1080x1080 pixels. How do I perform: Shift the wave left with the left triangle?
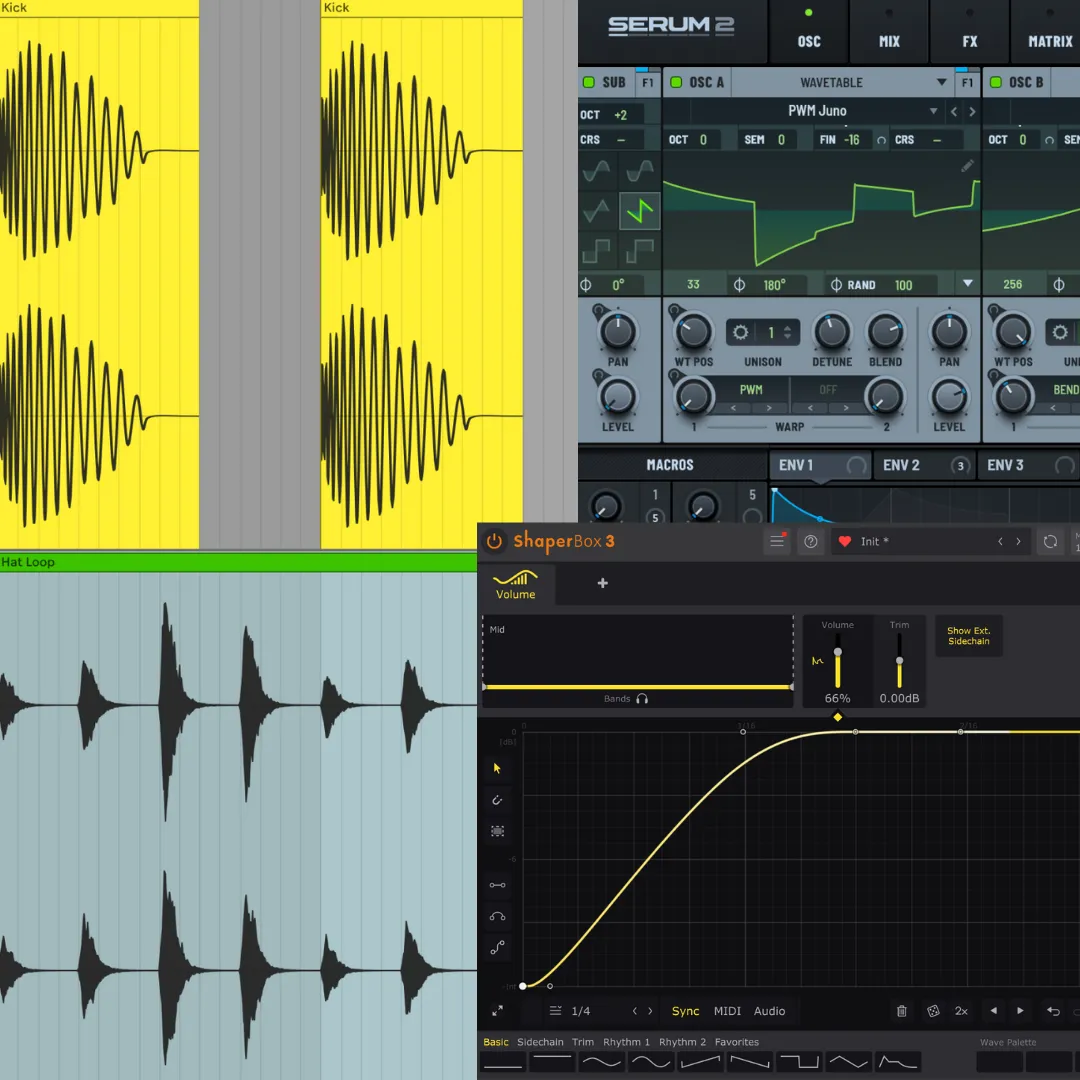click(x=993, y=1010)
